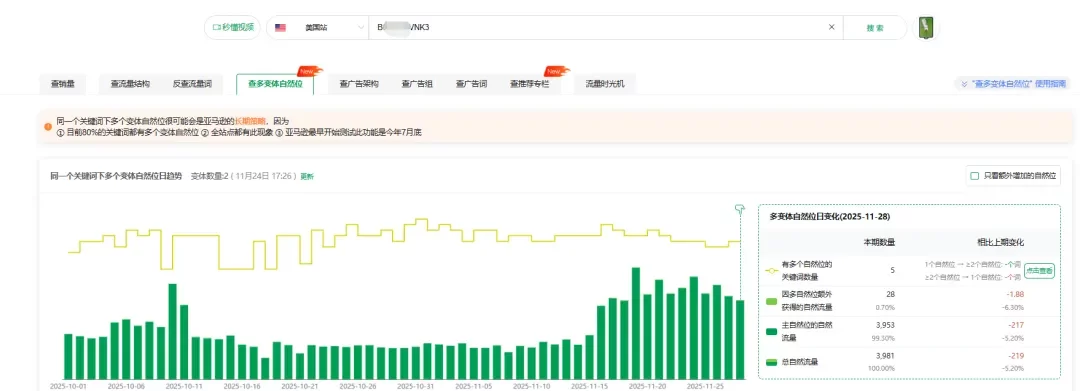Click the striped green swatch for 总自然流量
This screenshot has width=1080, height=391.
pos(771,362)
